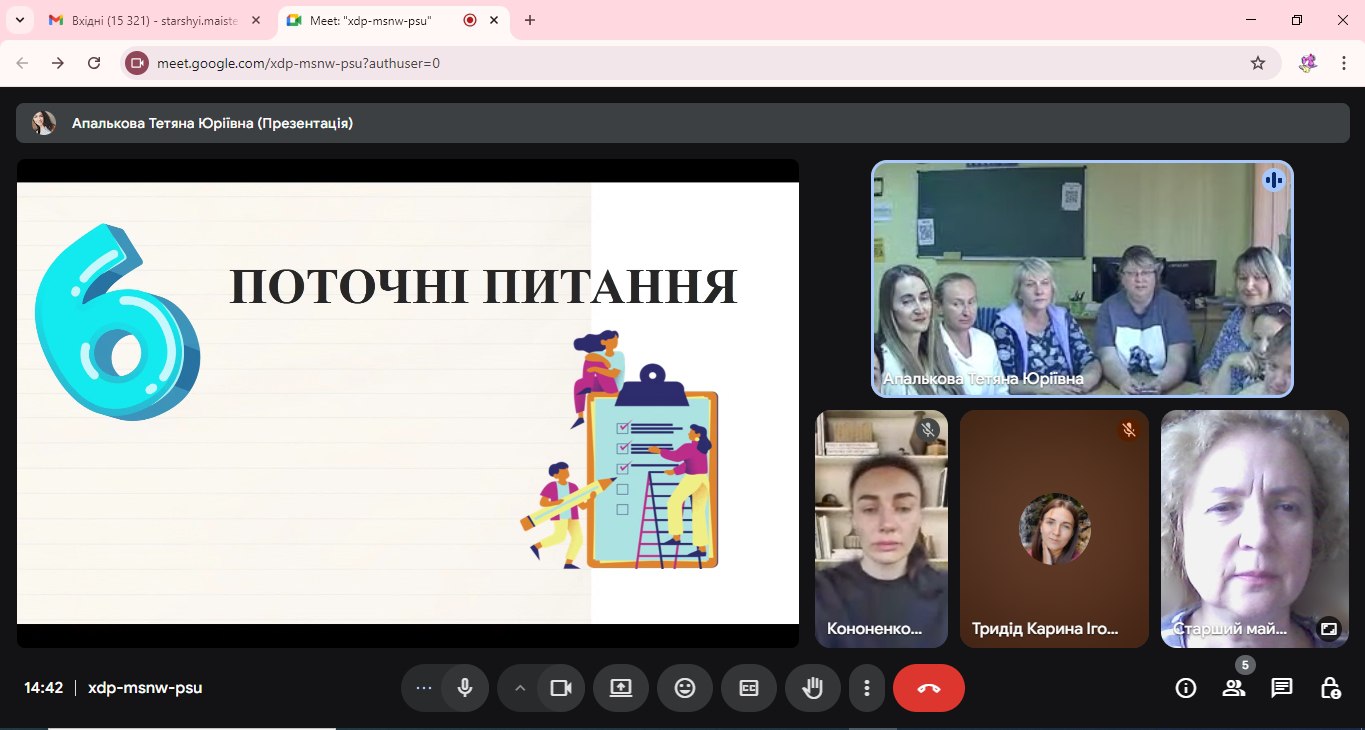Open the Meeting details info icon
This screenshot has width=1365, height=730.
click(1186, 688)
